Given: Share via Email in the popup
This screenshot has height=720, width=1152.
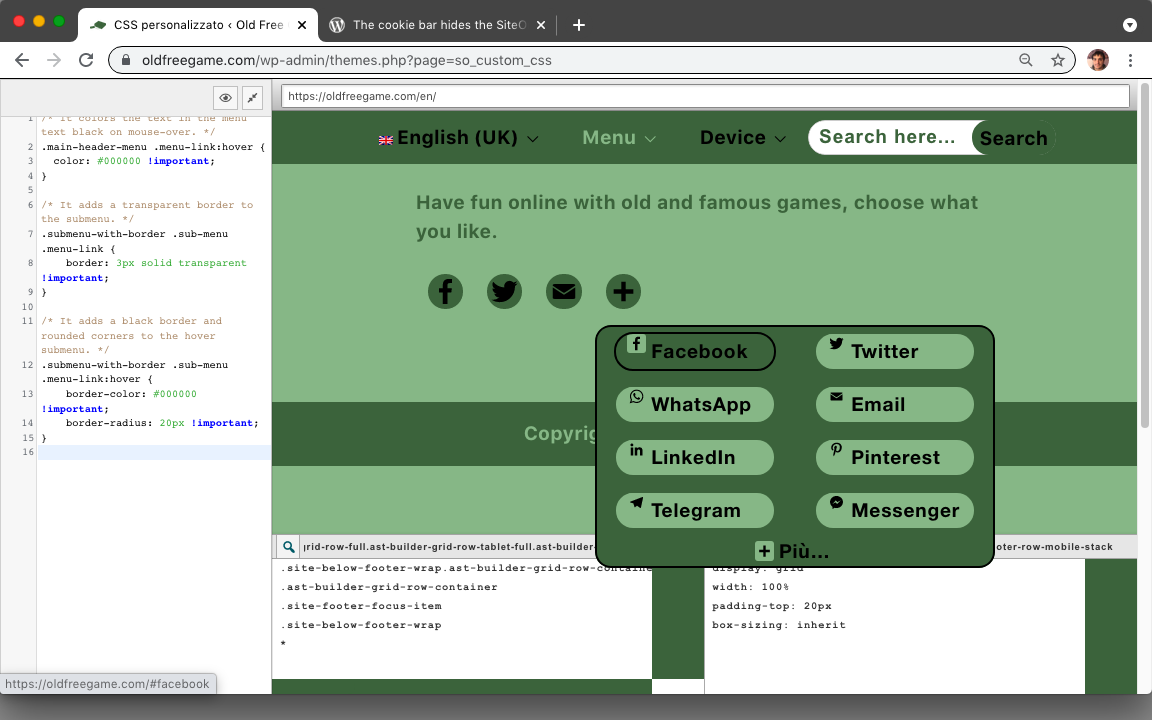Looking at the screenshot, I should pos(895,404).
